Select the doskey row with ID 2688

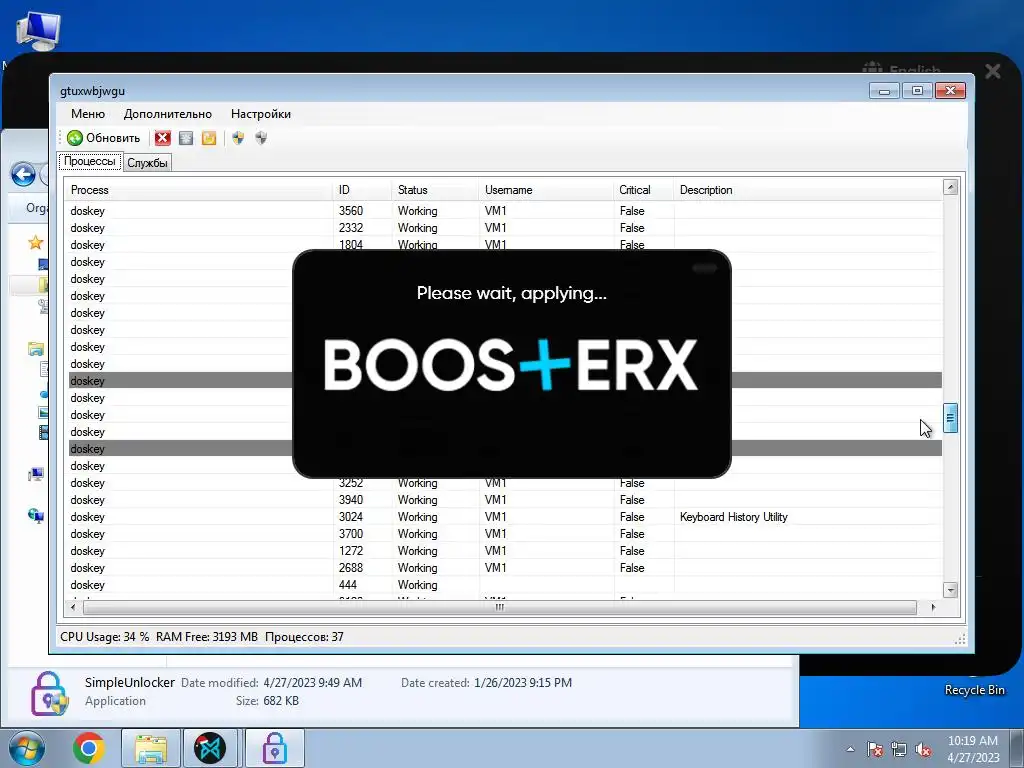pos(505,568)
